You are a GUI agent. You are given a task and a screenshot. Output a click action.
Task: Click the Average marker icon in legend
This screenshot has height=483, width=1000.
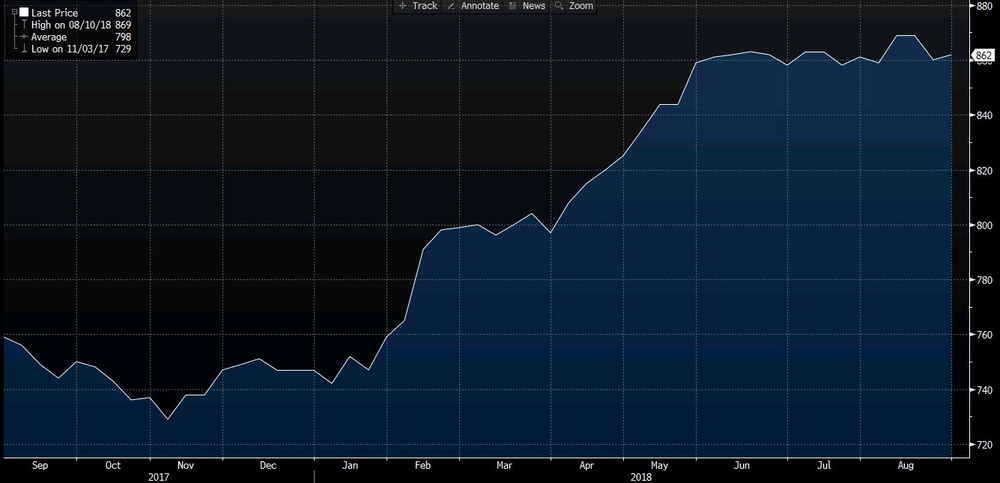click(23, 37)
